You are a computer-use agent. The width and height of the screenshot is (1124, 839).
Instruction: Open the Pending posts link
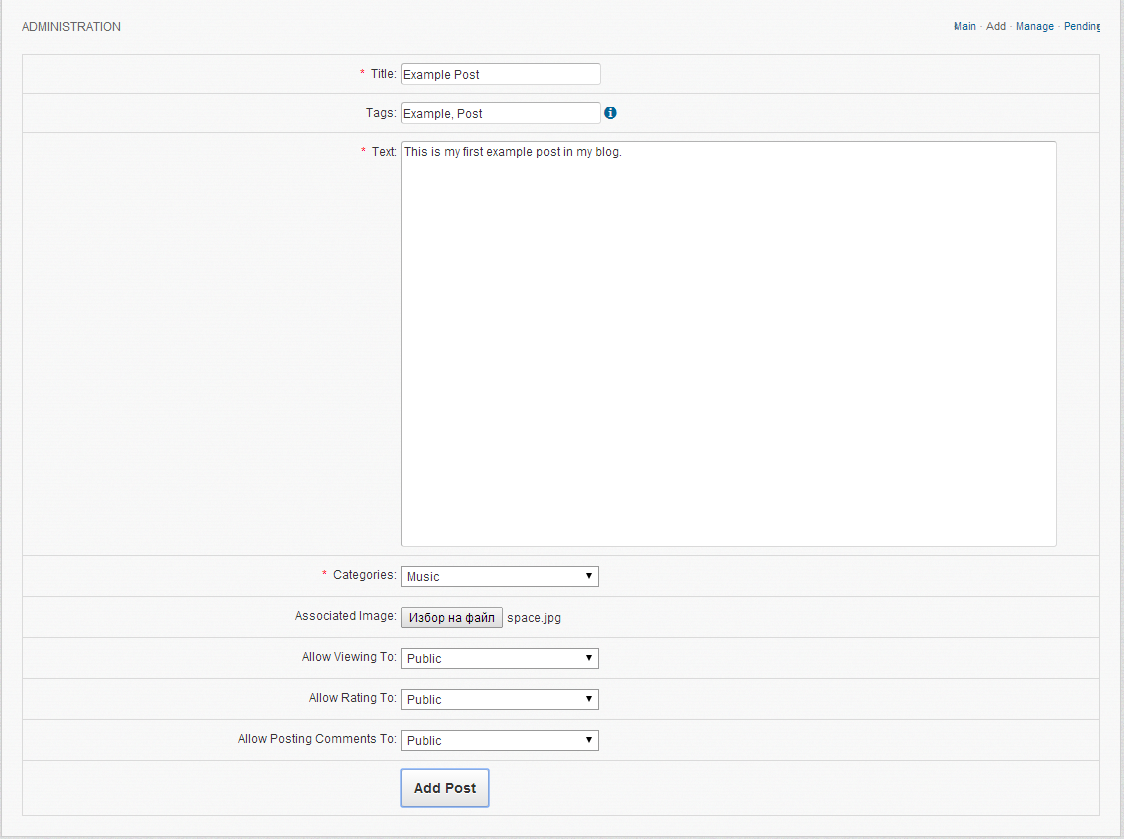[x=1081, y=27]
